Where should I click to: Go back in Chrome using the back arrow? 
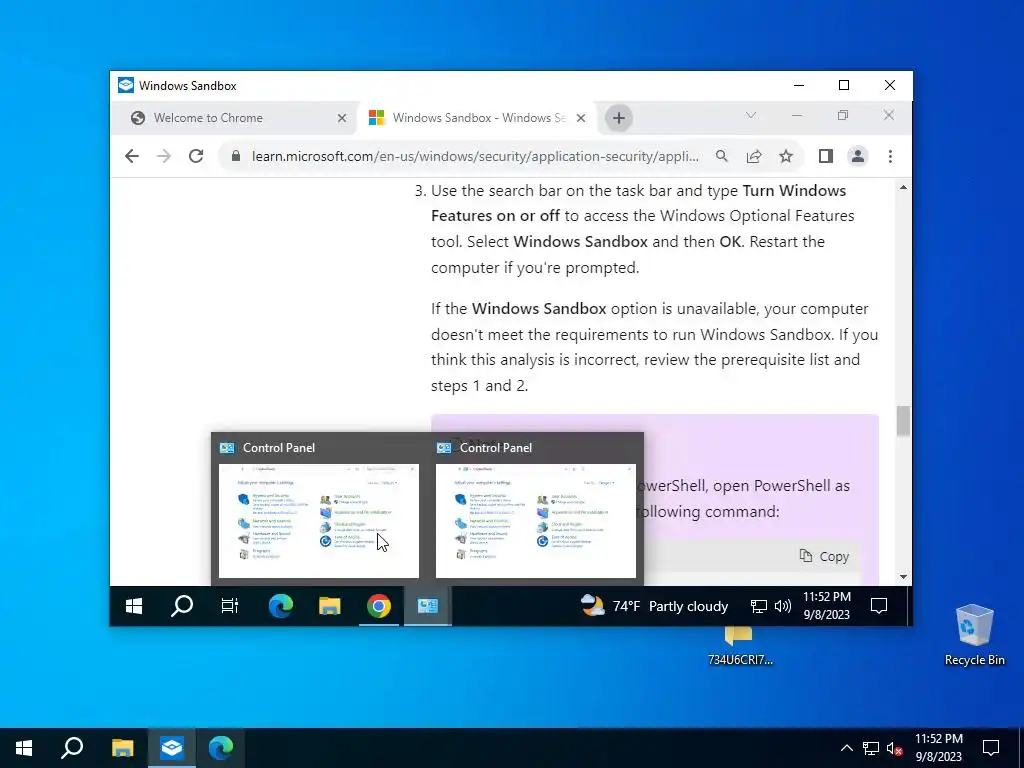tap(132, 156)
